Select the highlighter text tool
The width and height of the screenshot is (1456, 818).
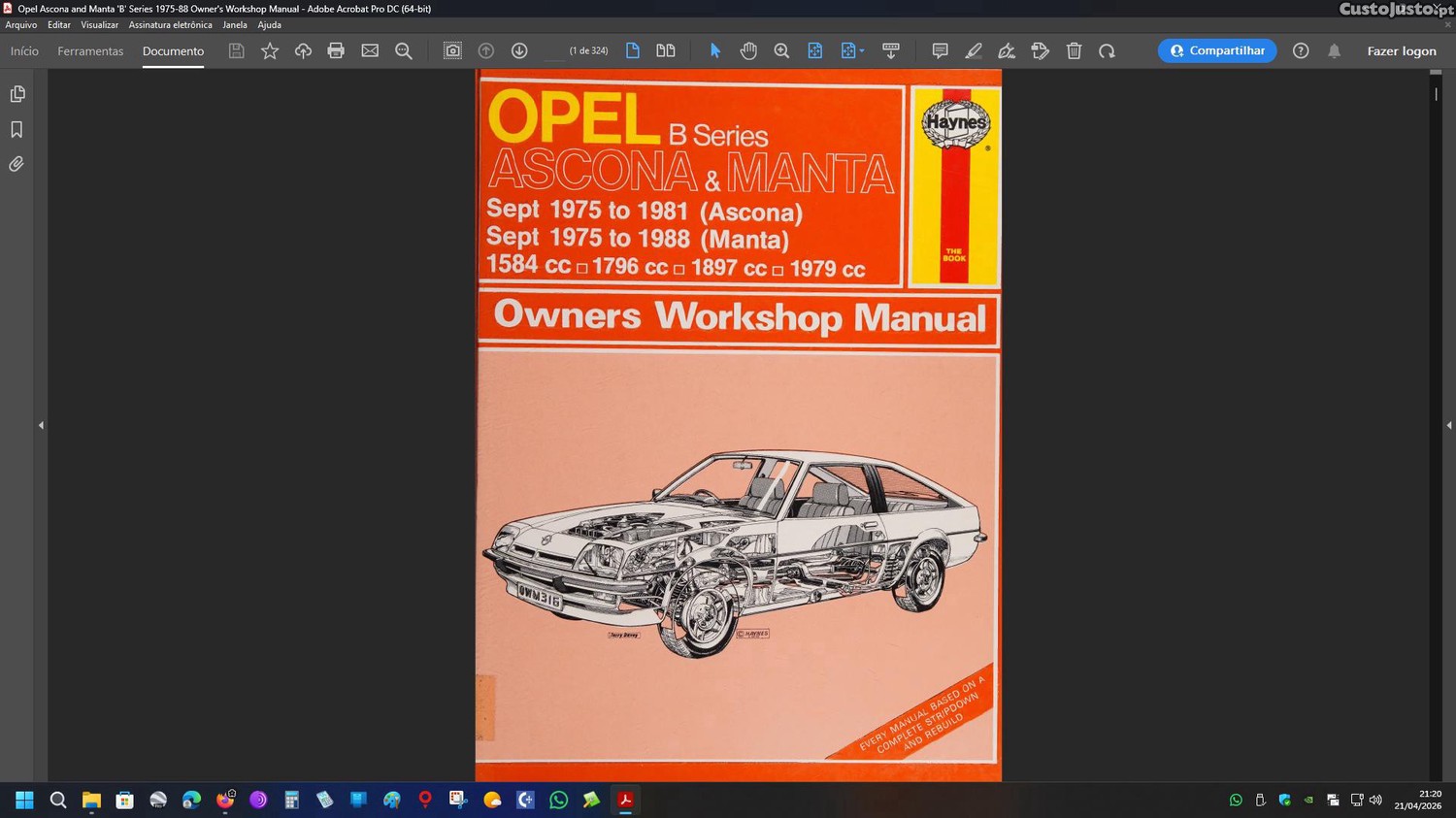[x=974, y=51]
